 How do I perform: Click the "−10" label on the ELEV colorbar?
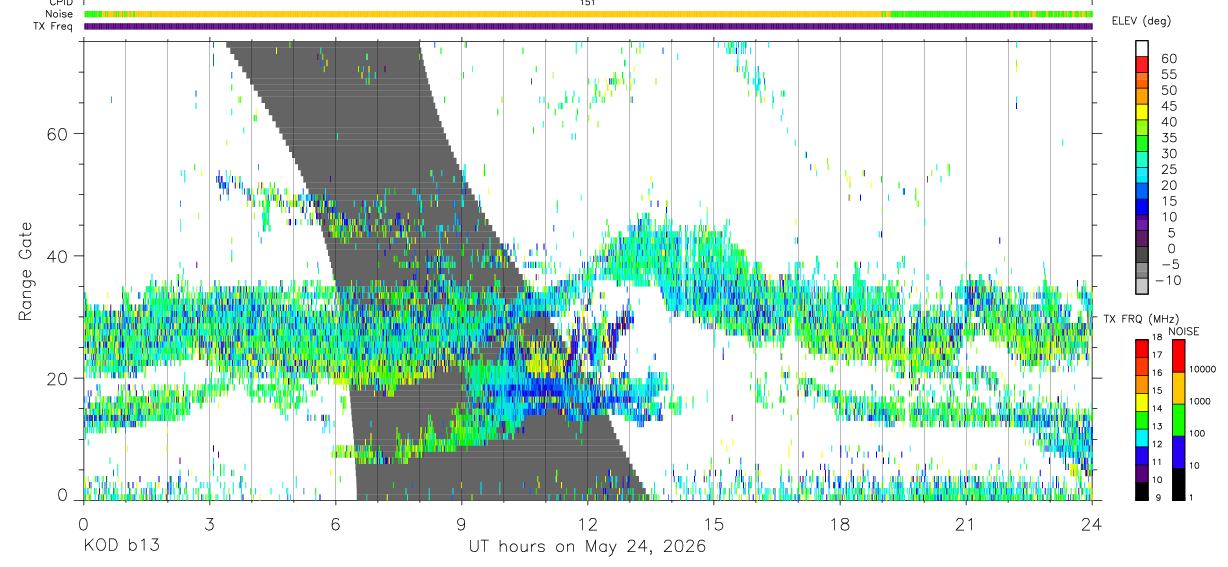[x=1170, y=281]
